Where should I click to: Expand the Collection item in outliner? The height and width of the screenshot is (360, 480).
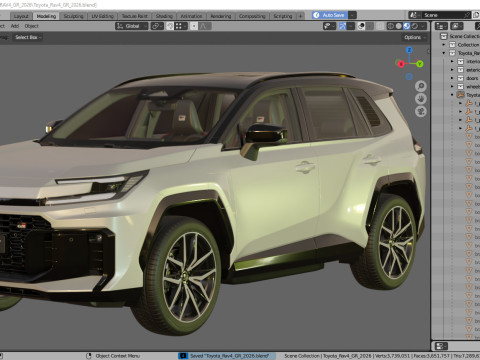pos(444,45)
